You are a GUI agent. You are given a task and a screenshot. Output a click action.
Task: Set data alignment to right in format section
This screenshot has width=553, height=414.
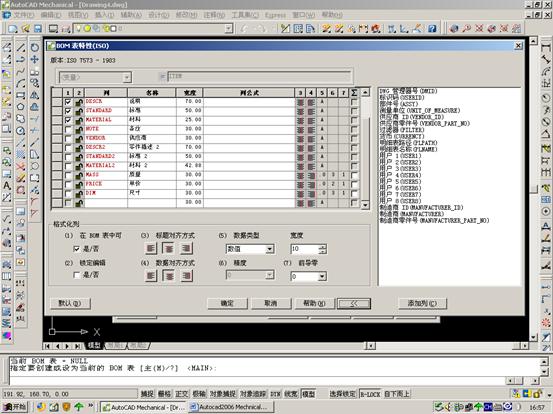point(187,276)
